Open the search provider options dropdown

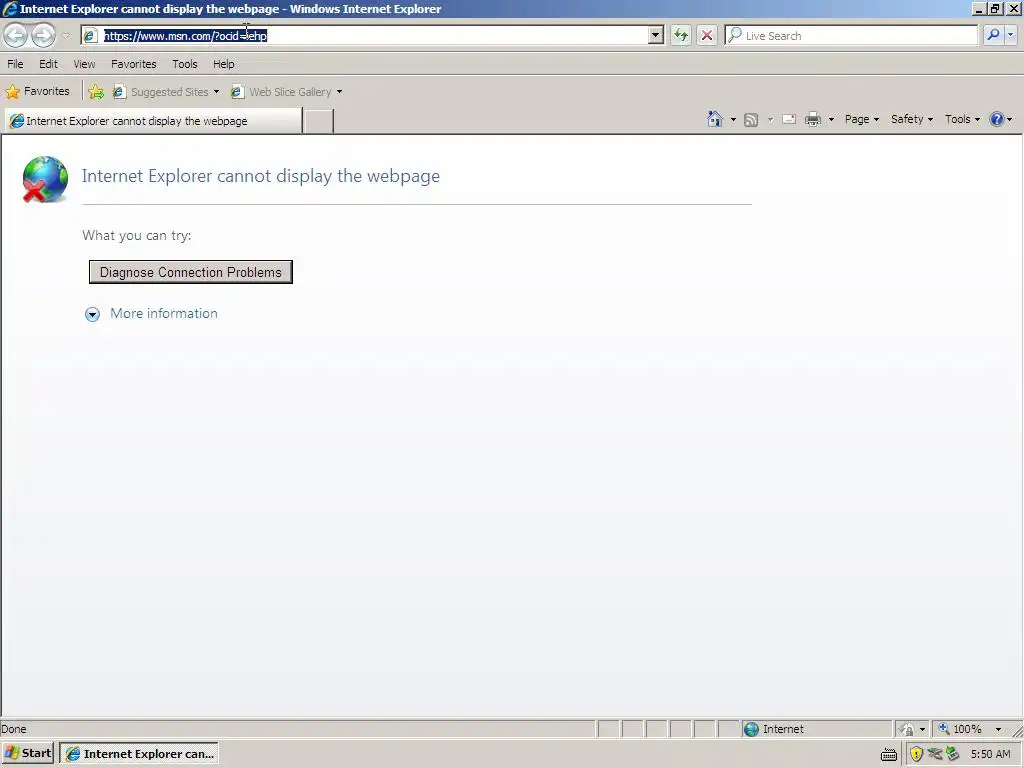pyautogui.click(x=1010, y=35)
